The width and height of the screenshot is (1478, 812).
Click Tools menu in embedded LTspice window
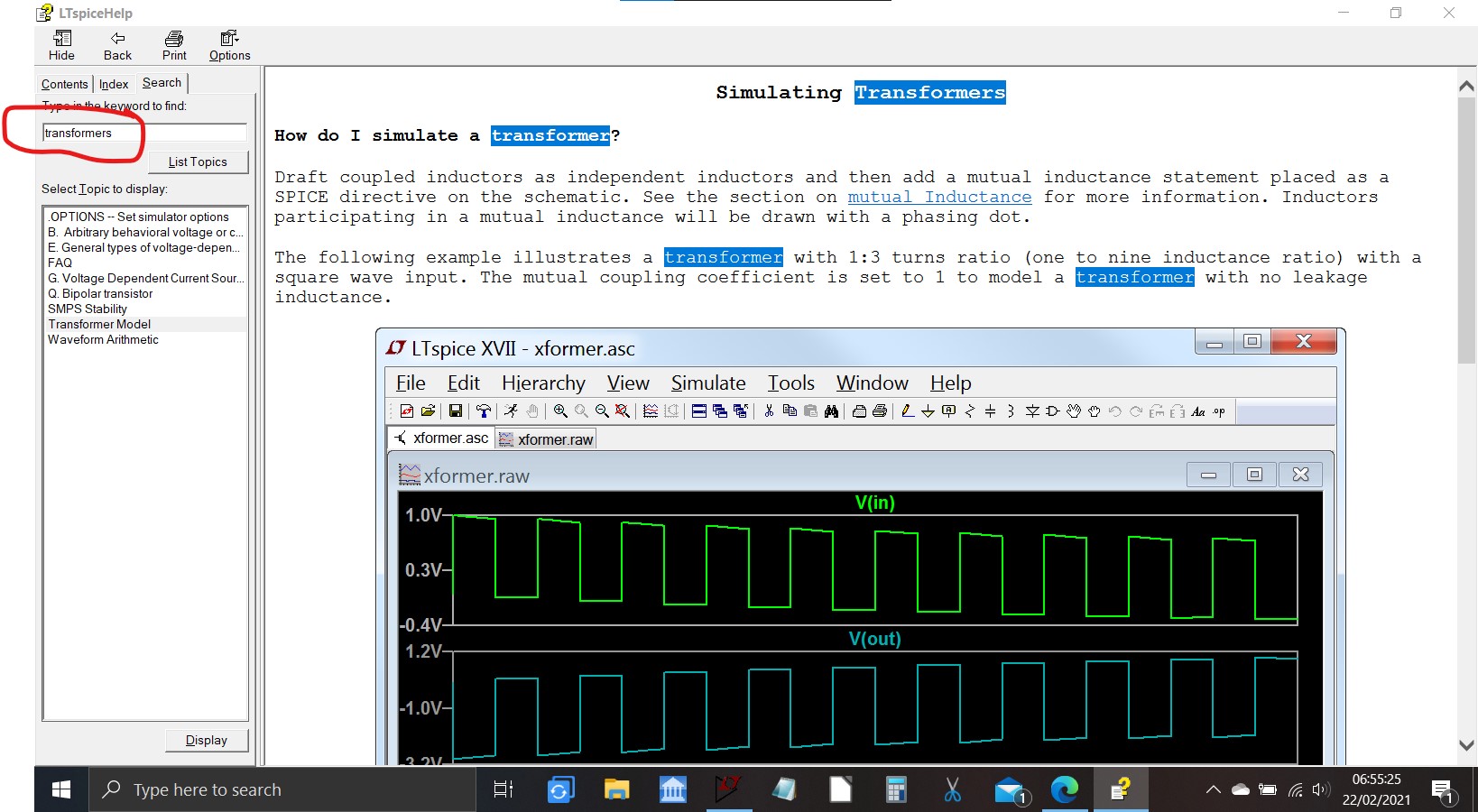[x=790, y=383]
